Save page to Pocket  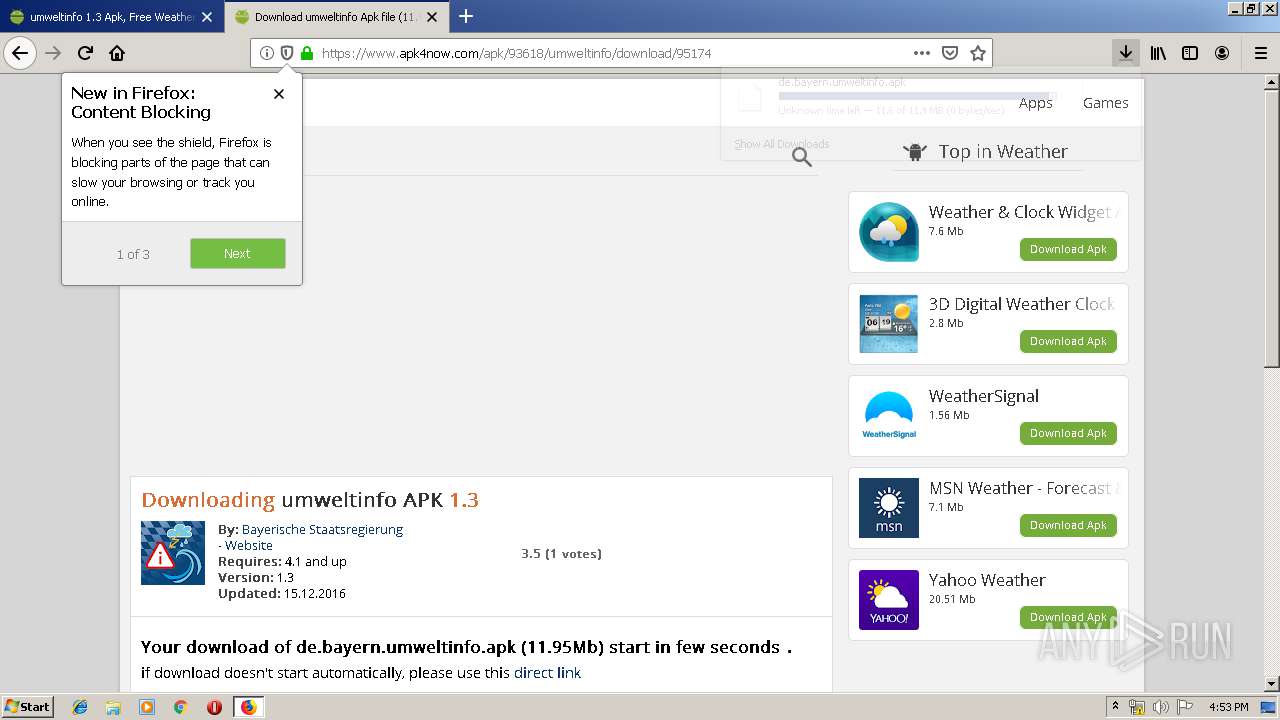click(x=950, y=53)
